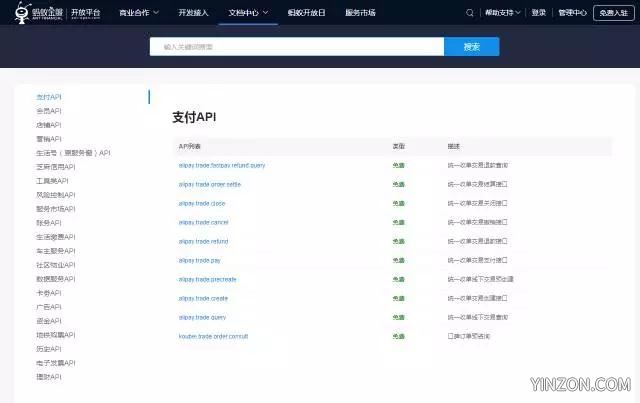This screenshot has height=403, width=640.
Task: Focus the keyword search input field
Action: pos(297,47)
